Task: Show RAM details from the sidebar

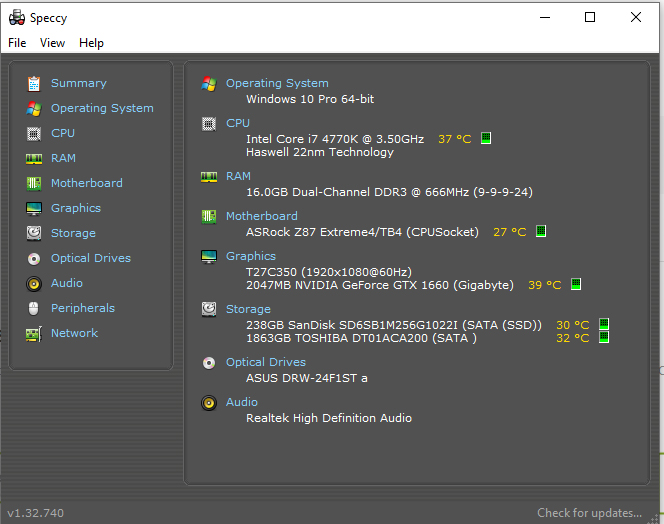Action: (x=63, y=158)
